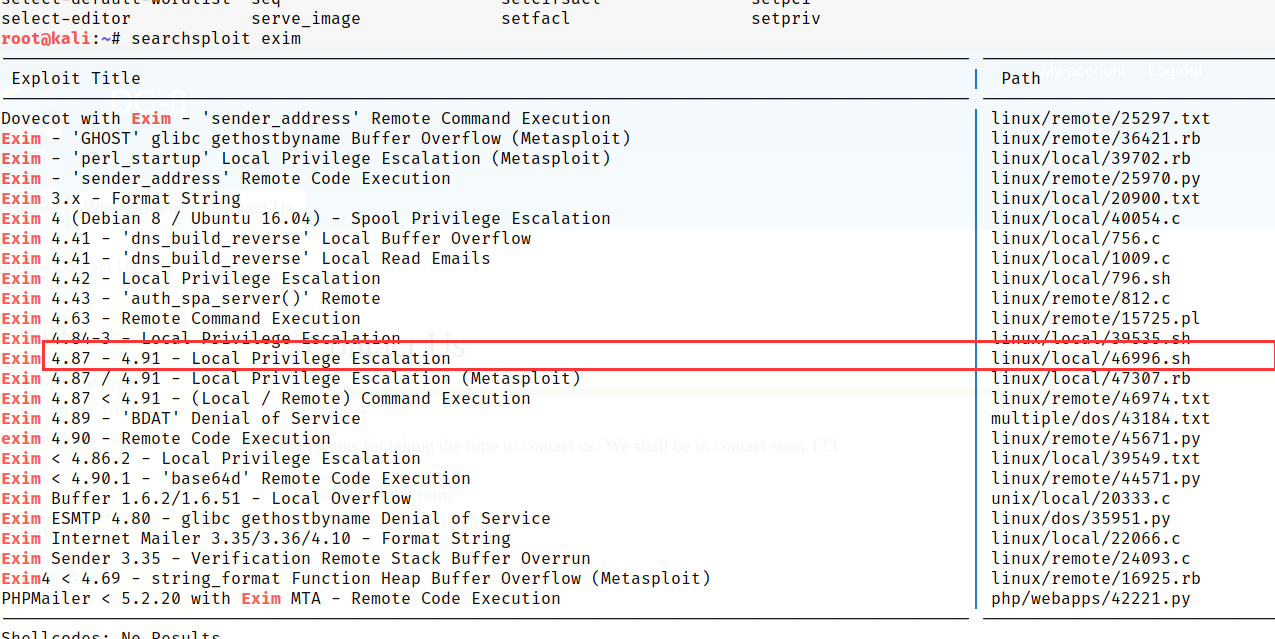Click path linux/local/1009.c

tap(1081, 258)
